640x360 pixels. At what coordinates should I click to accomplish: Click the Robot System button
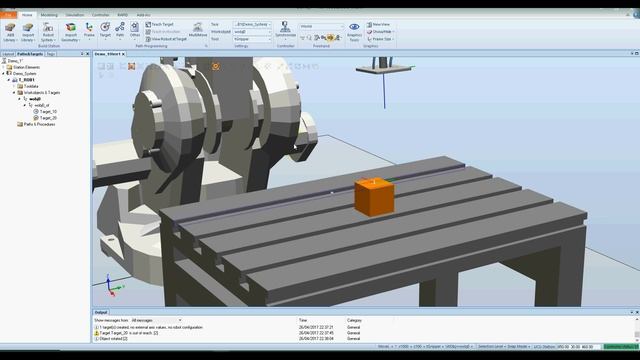point(48,32)
